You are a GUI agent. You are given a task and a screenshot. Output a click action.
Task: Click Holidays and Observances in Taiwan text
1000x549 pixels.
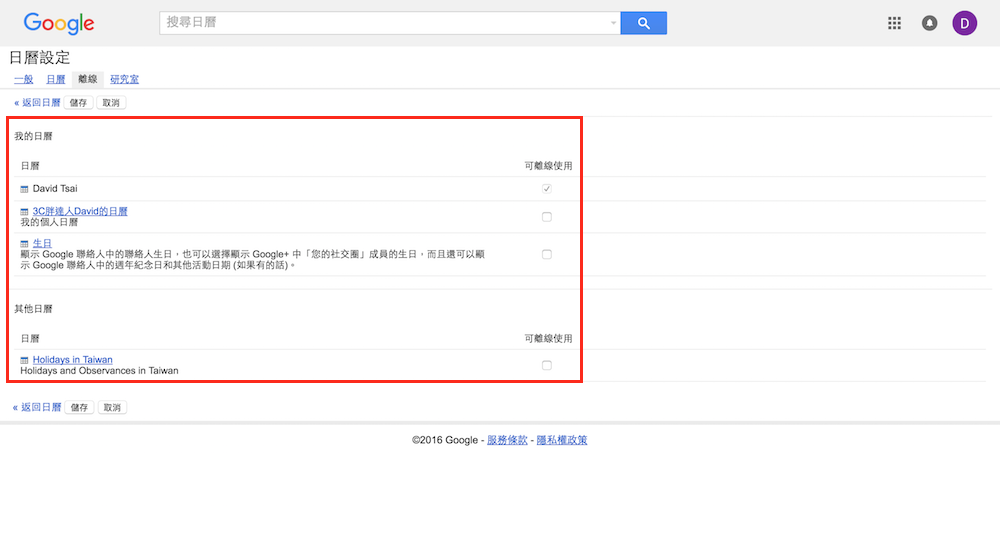(99, 370)
